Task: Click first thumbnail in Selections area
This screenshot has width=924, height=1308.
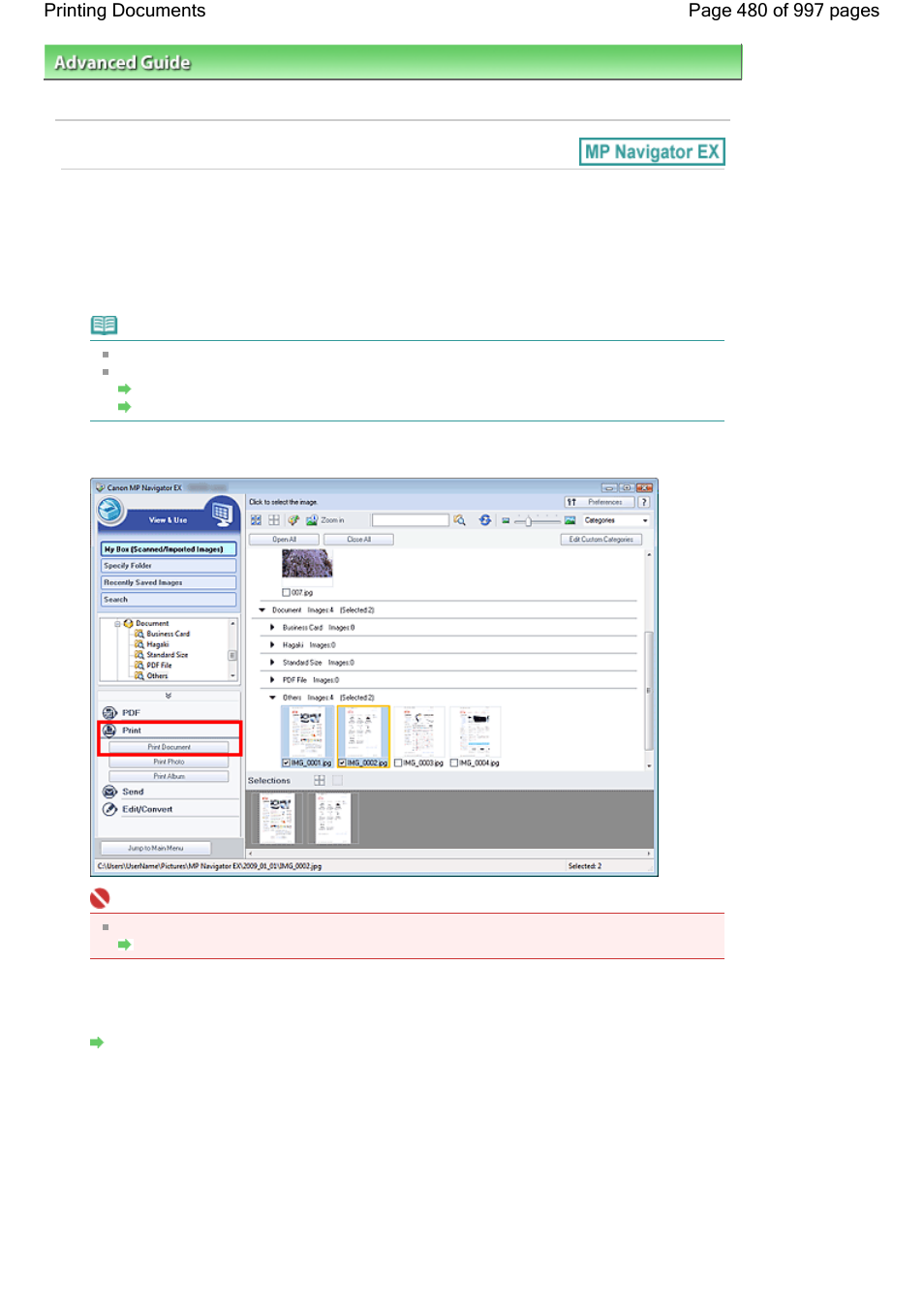Action: click(277, 819)
